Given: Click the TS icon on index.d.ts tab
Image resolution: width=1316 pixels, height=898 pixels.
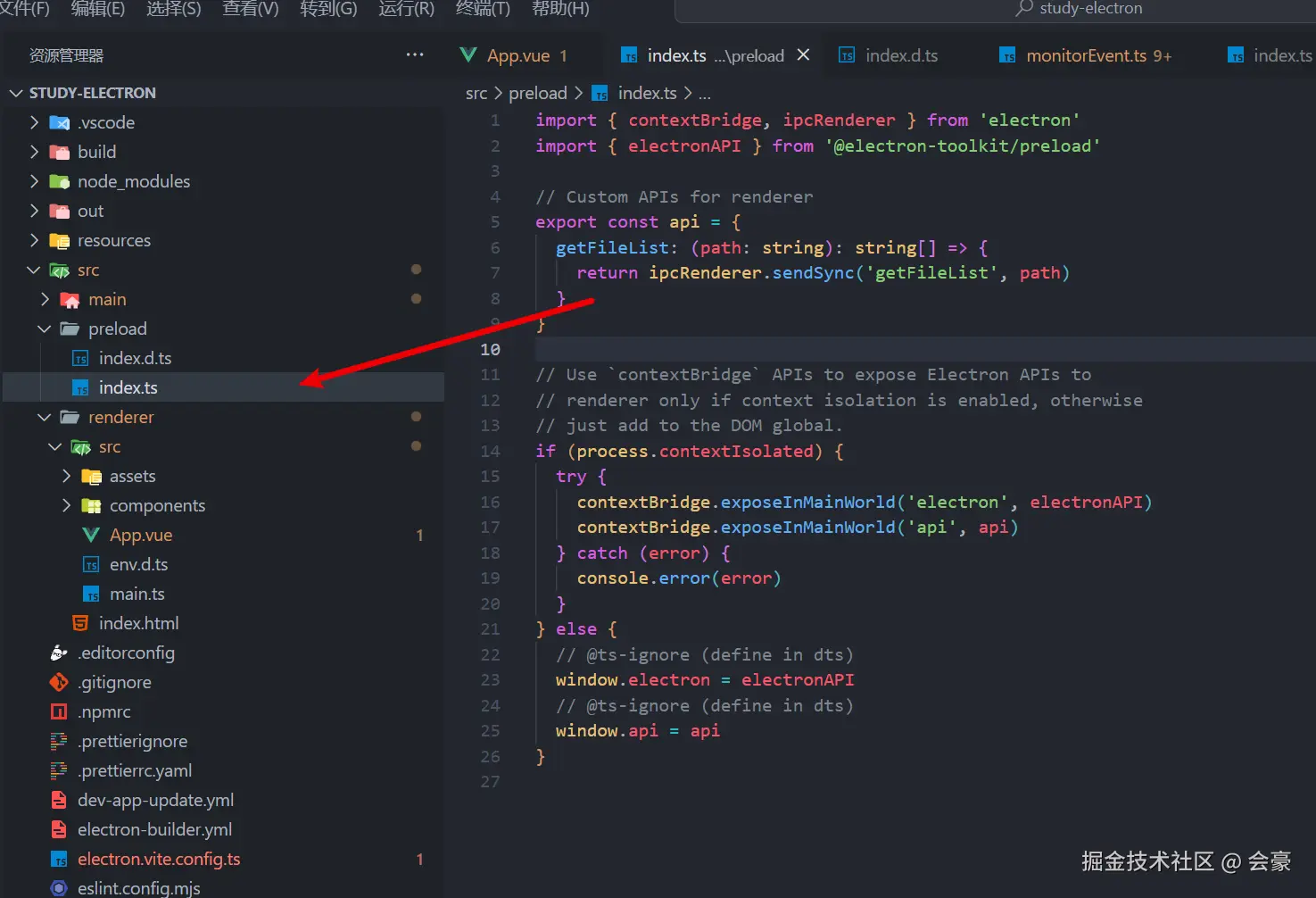Looking at the screenshot, I should [847, 55].
